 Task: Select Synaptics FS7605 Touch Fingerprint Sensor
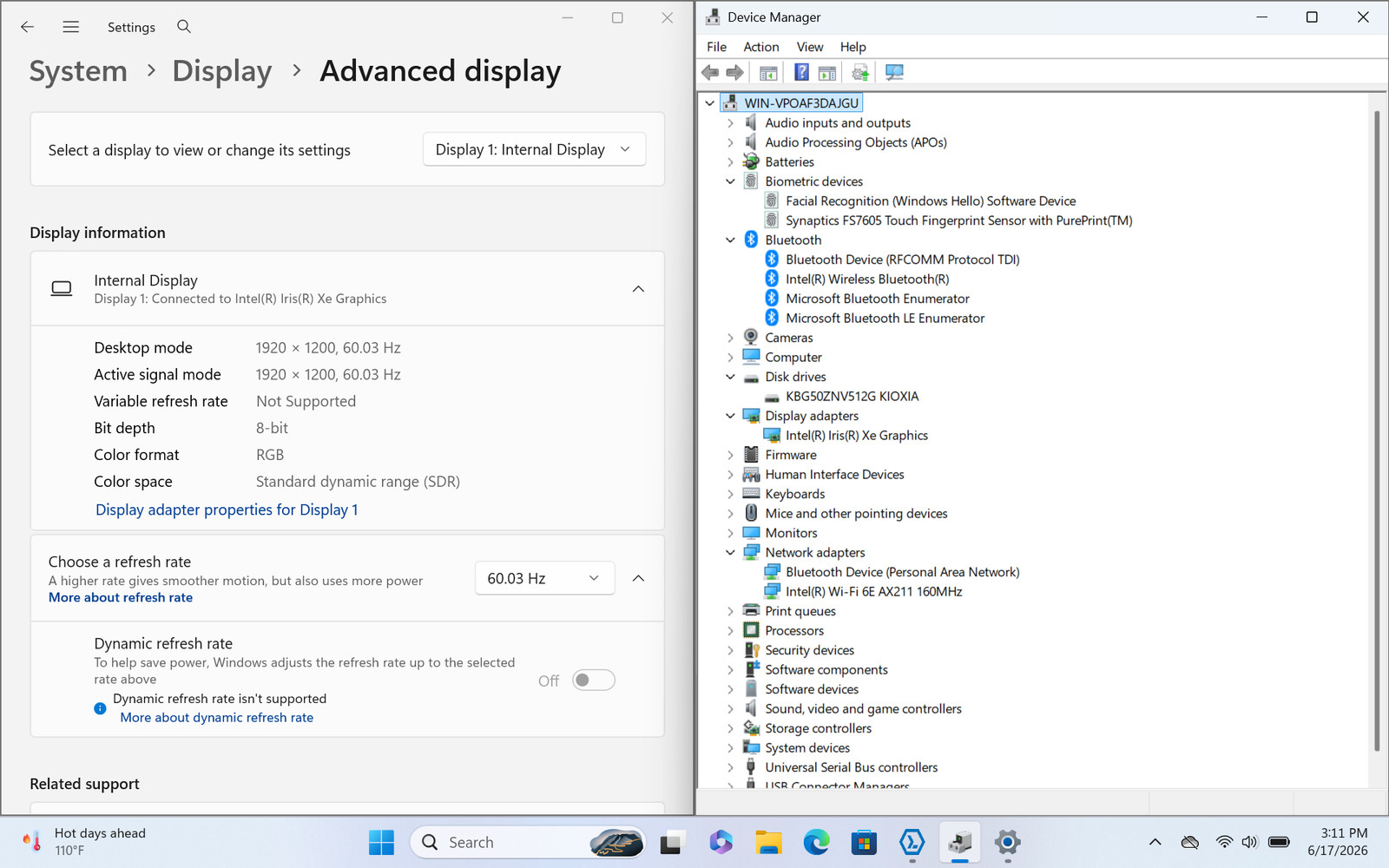click(x=959, y=220)
